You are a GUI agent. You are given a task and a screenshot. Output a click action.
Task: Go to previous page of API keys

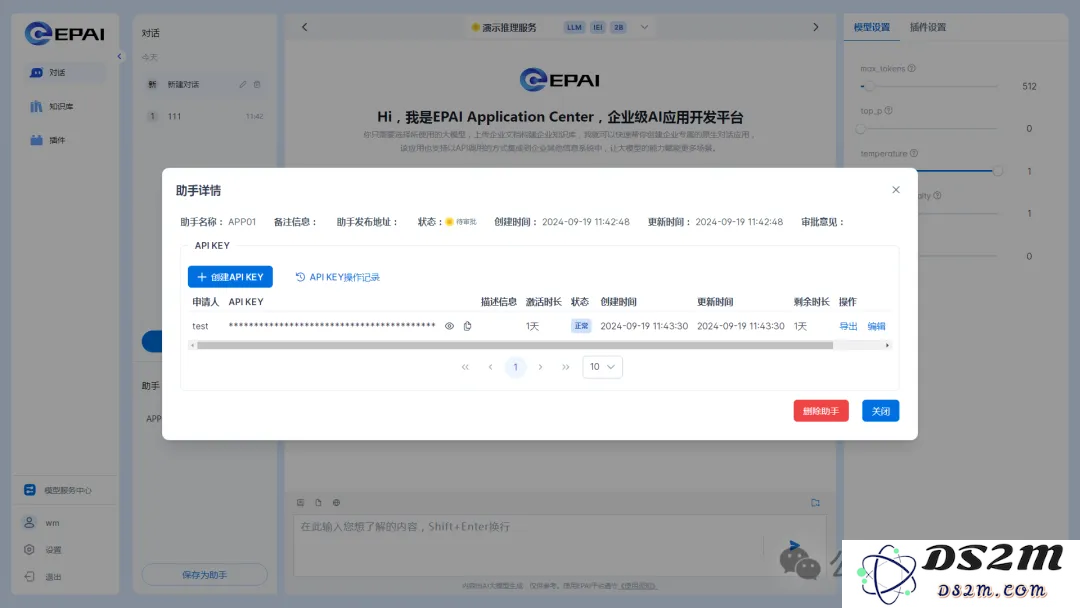tap(490, 367)
